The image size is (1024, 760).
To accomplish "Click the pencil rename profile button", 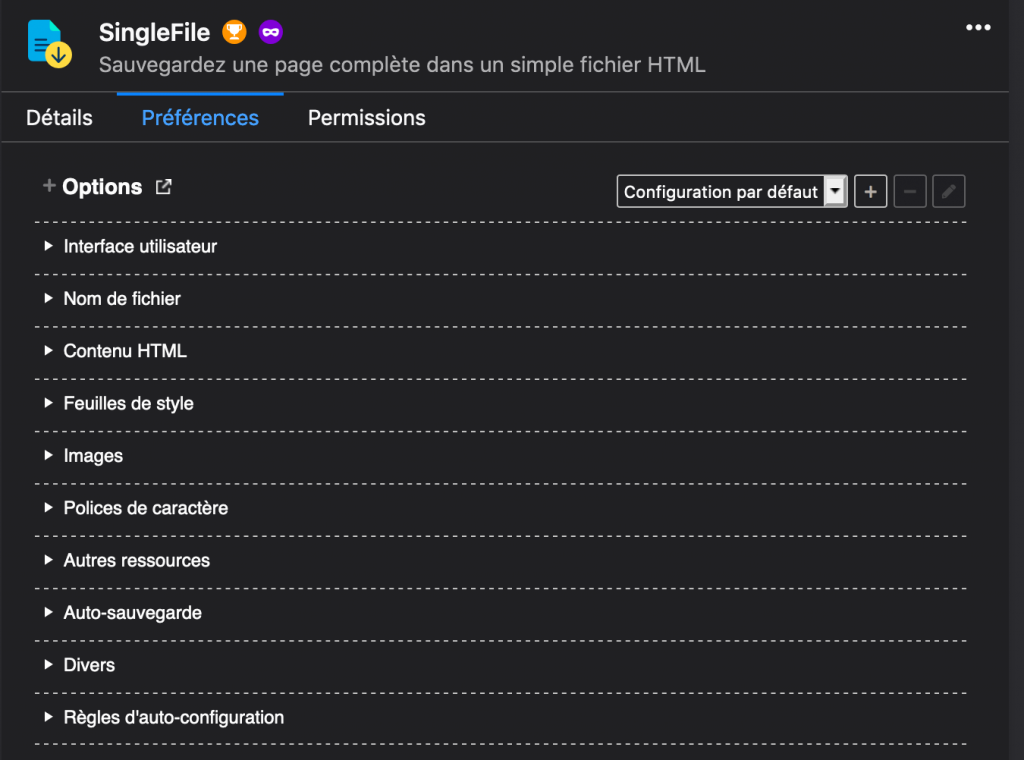I will (948, 191).
